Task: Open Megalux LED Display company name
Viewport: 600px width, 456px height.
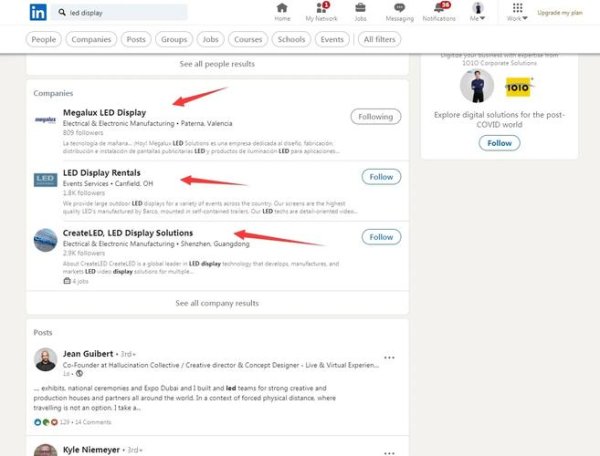Action: coord(104,112)
